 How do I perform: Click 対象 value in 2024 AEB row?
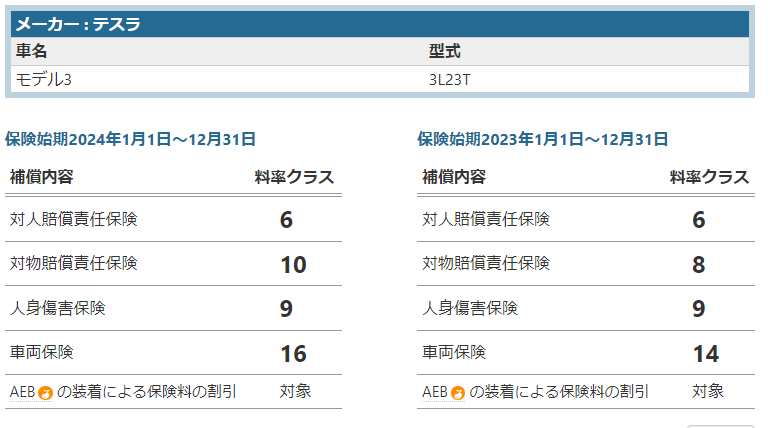(296, 391)
